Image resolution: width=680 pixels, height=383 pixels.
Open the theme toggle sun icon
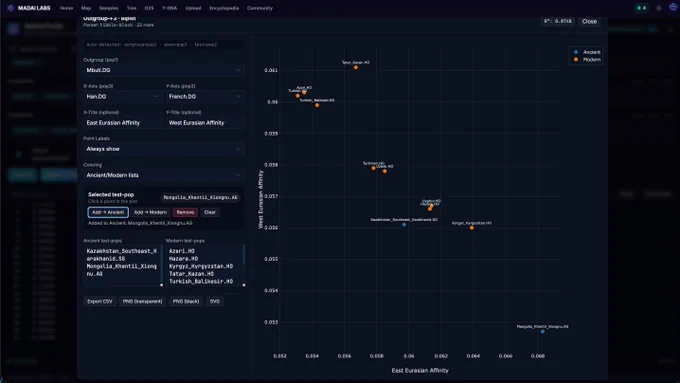[659, 8]
